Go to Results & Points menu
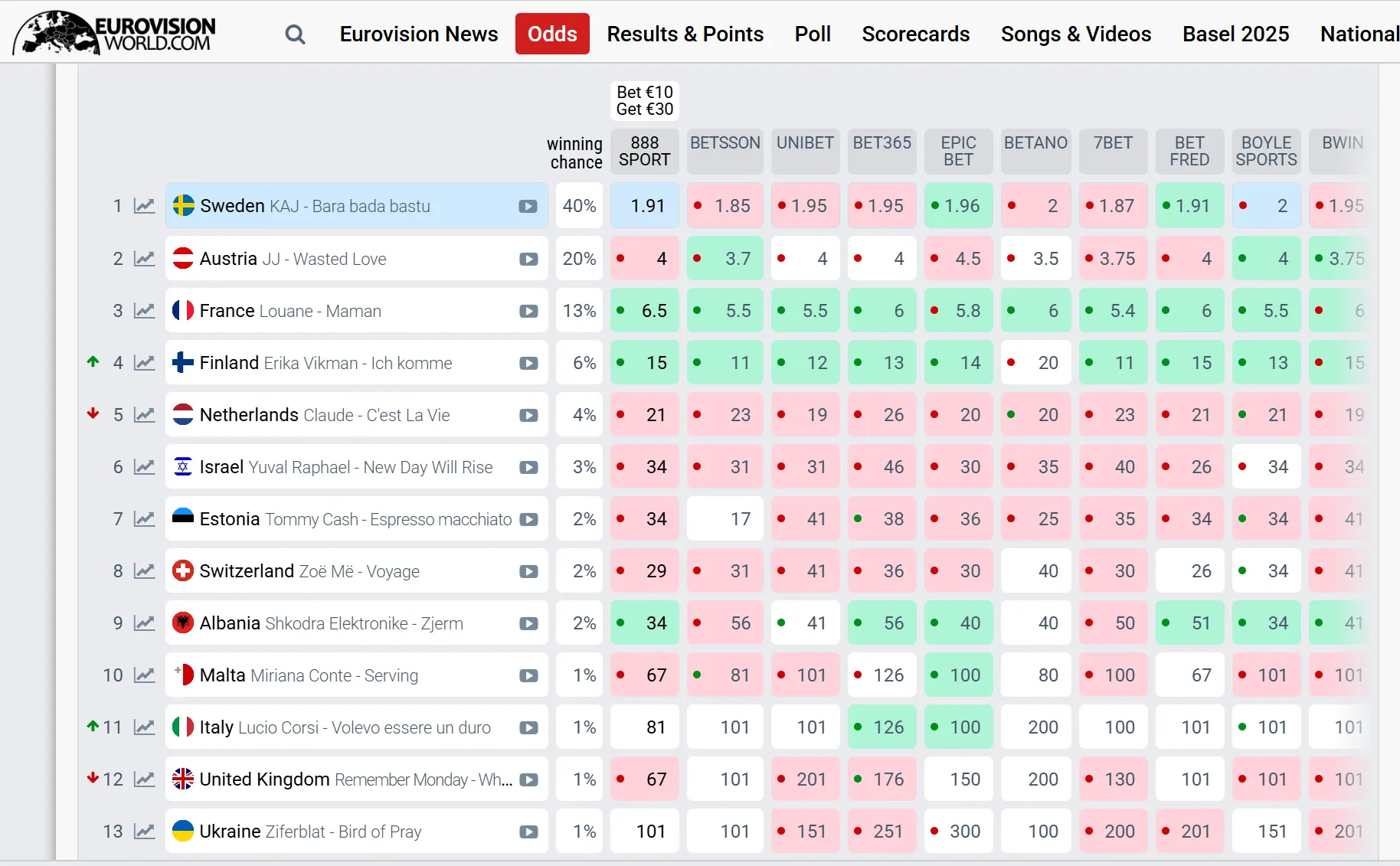This screenshot has width=1400, height=866. pyautogui.click(x=685, y=34)
